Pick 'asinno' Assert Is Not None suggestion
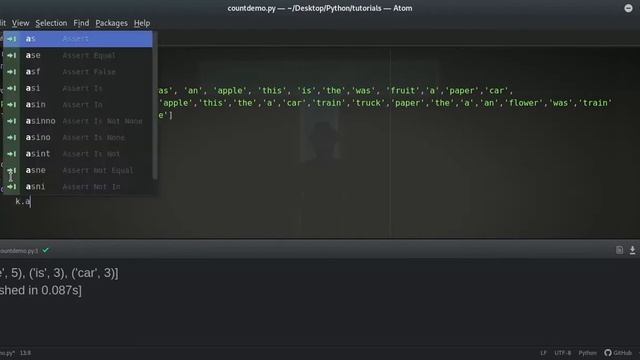The image size is (640, 360). click(x=78, y=121)
